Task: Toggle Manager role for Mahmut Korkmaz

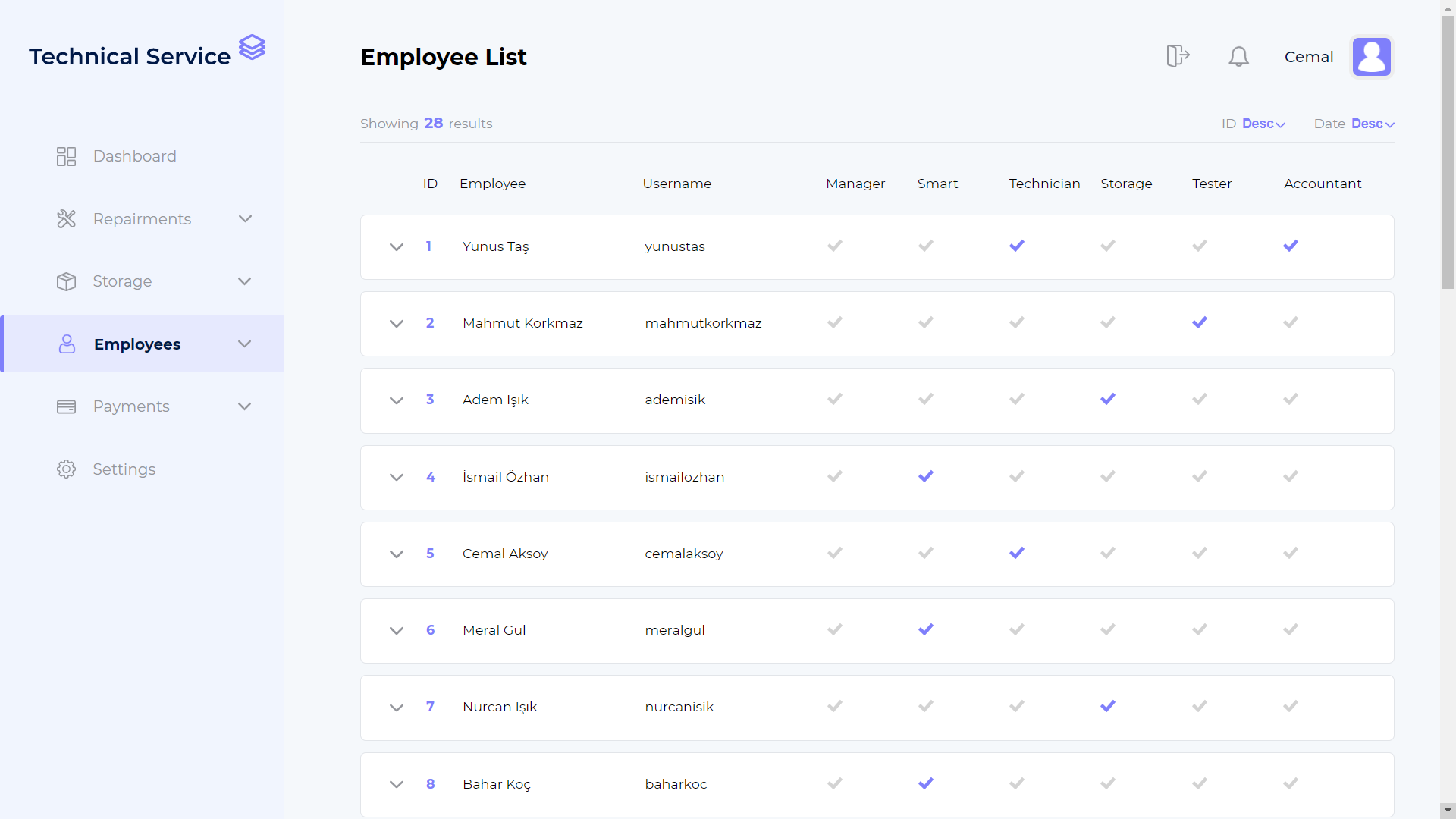Action: point(835,322)
